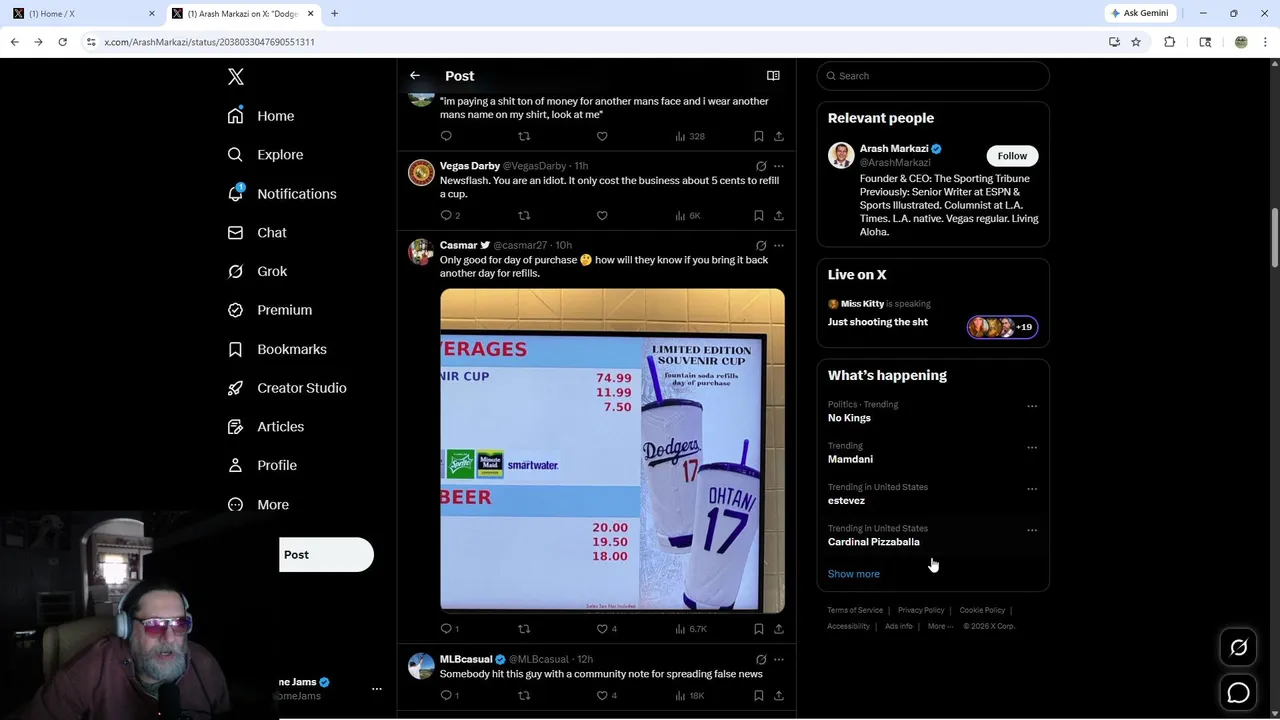
Task: Like Vegas Darby's post
Action: [x=602, y=215]
